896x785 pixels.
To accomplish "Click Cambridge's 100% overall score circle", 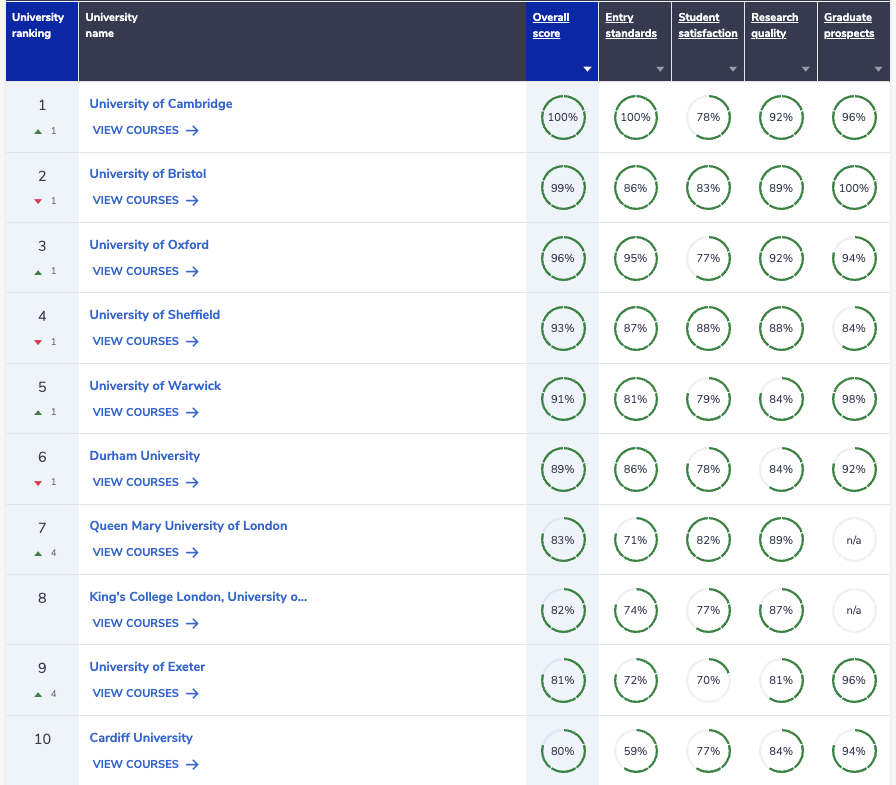I will click(563, 117).
